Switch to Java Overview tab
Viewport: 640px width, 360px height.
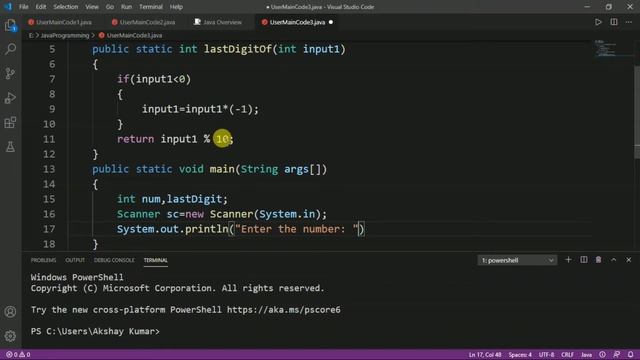pyautogui.click(x=221, y=22)
